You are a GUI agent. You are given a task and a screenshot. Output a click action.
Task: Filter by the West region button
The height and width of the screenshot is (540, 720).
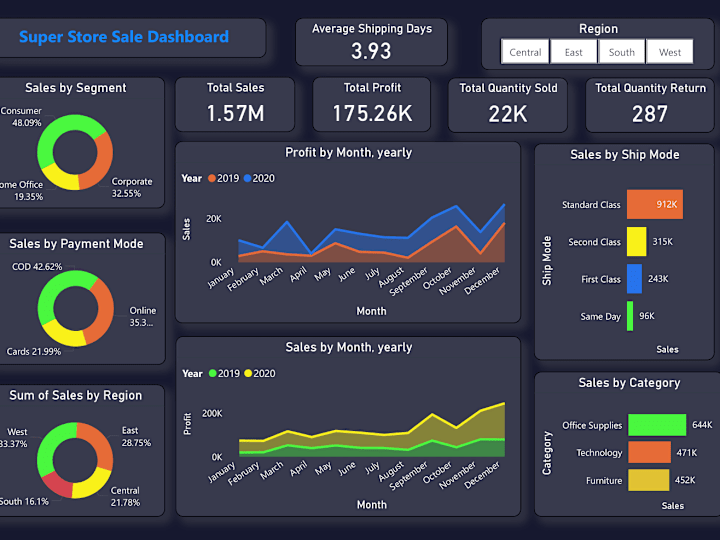coord(669,52)
